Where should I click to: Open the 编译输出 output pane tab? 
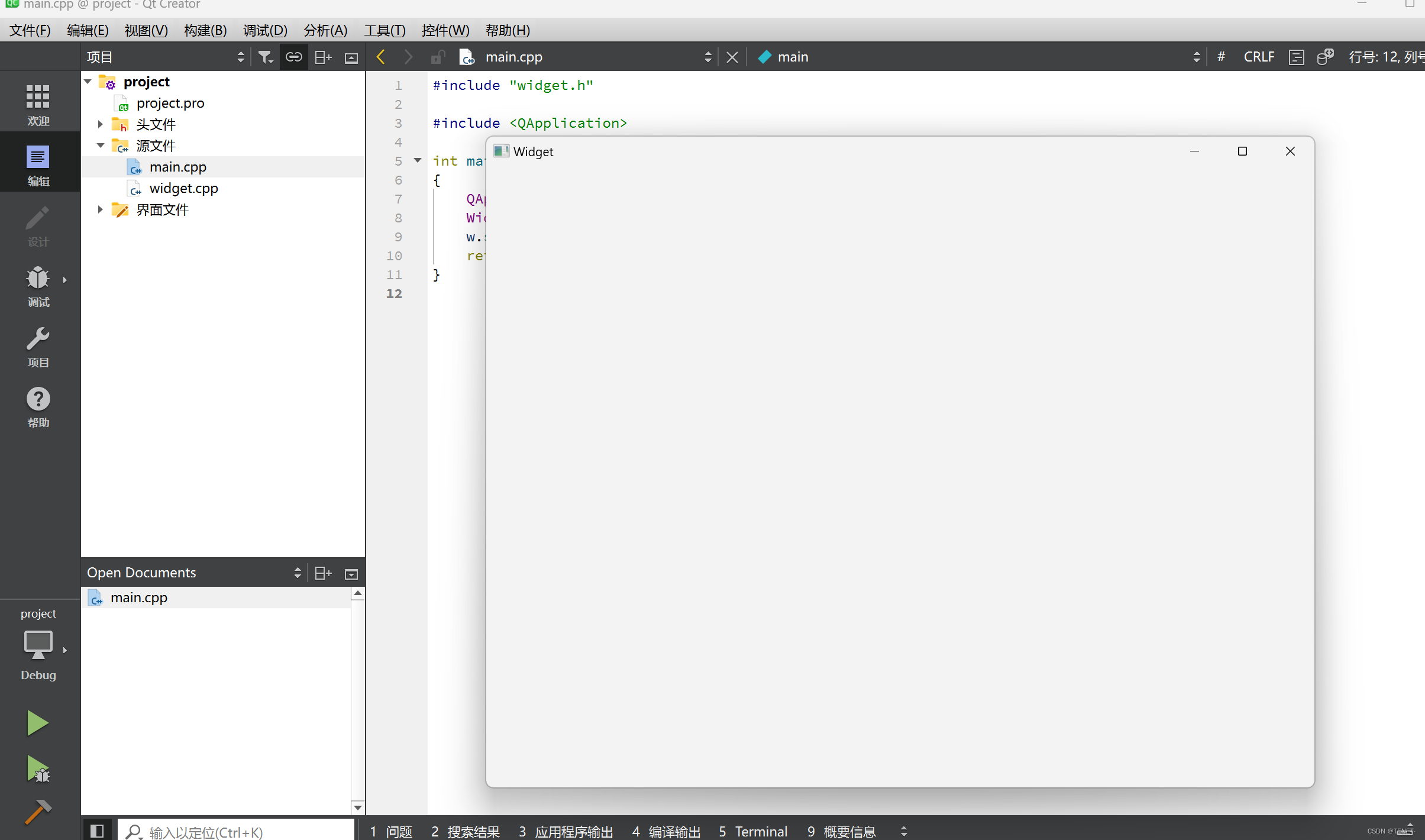tap(667, 831)
